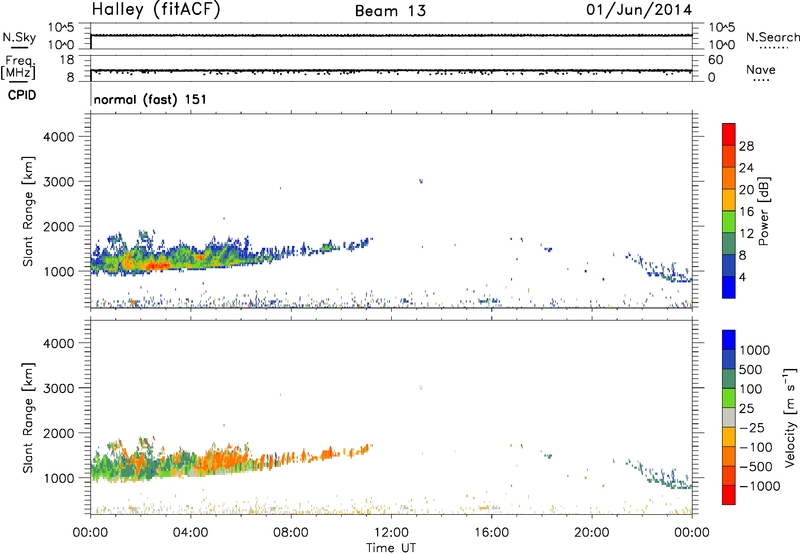This screenshot has width=800, height=554.
Task: Click the "−1000" velocity colorbar label
Action: tap(760, 486)
